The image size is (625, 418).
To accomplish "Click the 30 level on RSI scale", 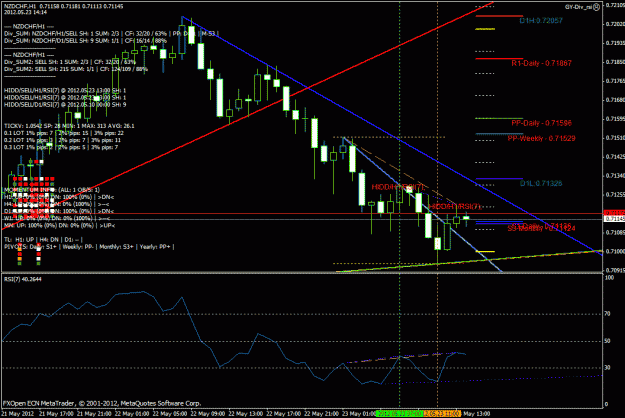I will (x=607, y=368).
